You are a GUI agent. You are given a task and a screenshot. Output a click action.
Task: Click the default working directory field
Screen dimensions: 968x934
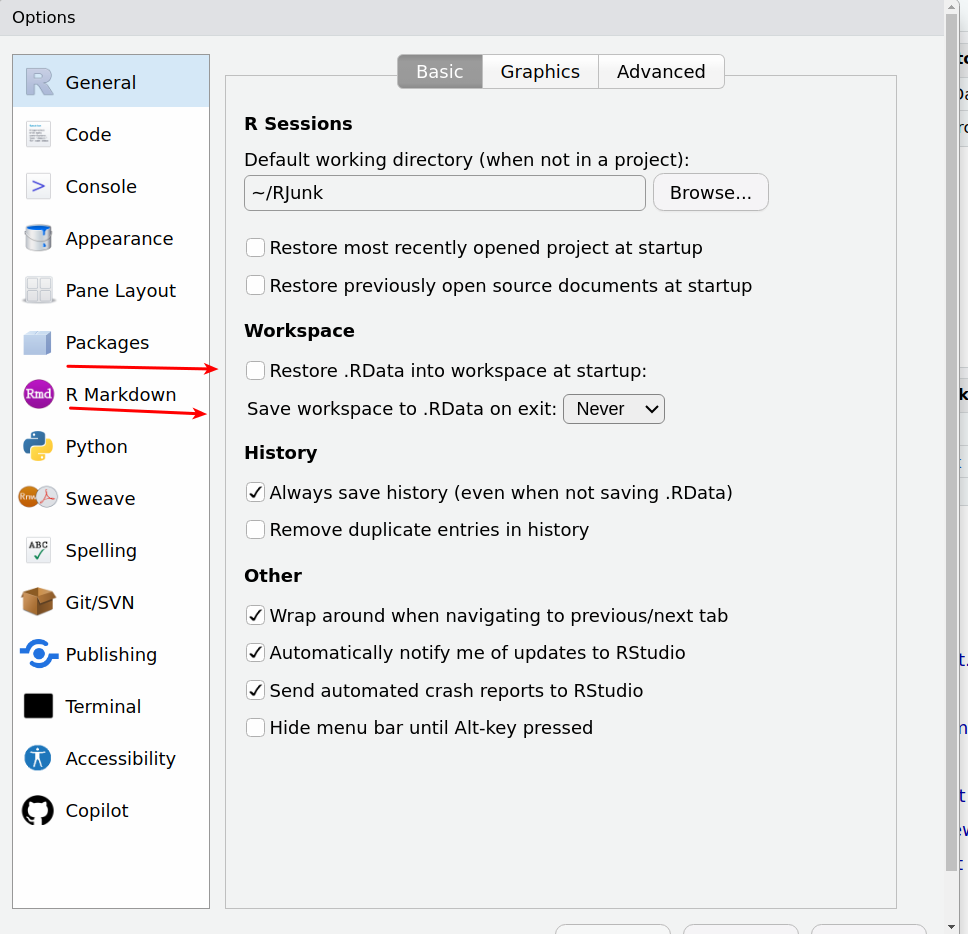[x=444, y=193]
